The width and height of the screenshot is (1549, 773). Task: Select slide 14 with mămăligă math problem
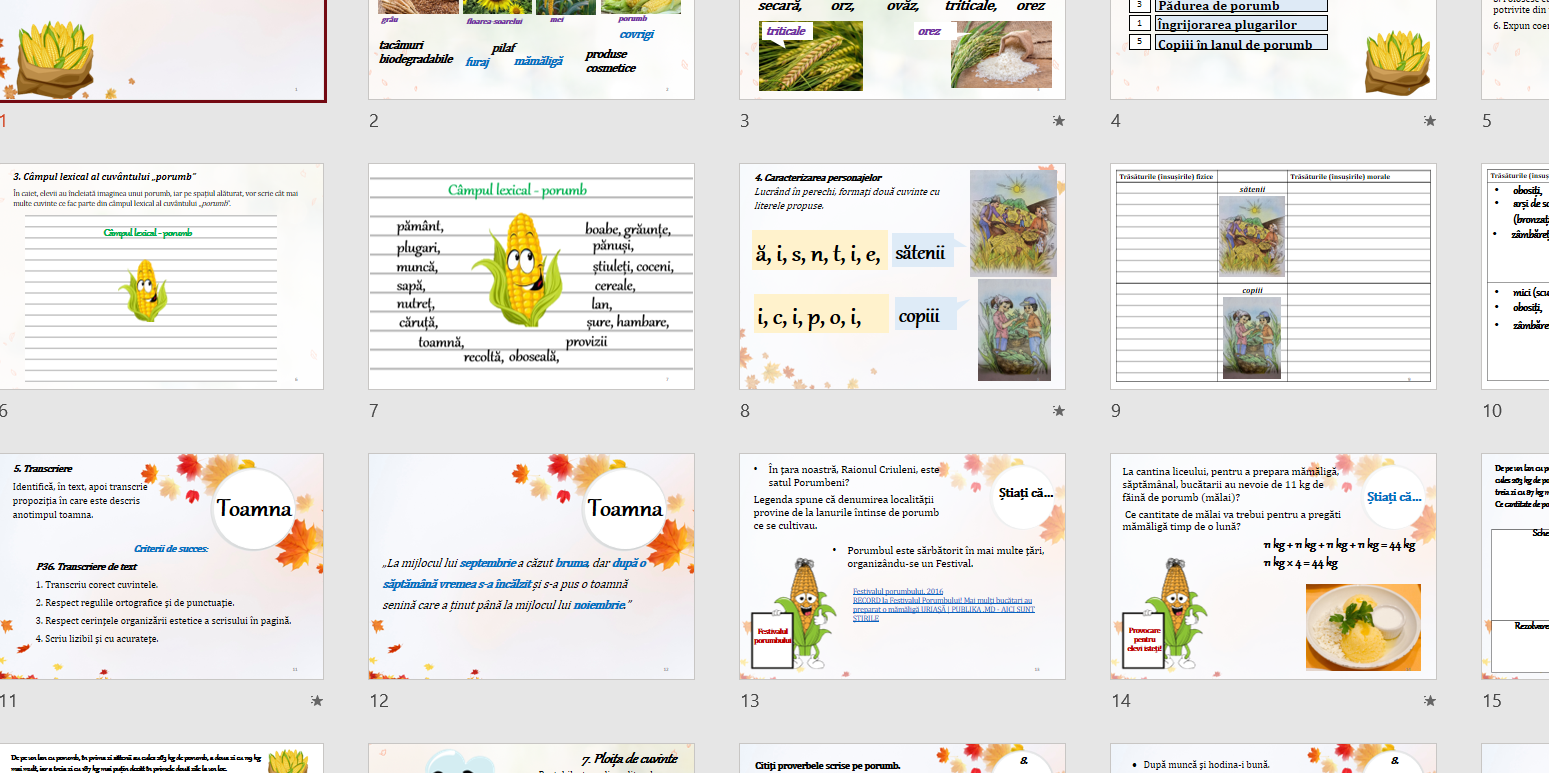pyautogui.click(x=1273, y=566)
